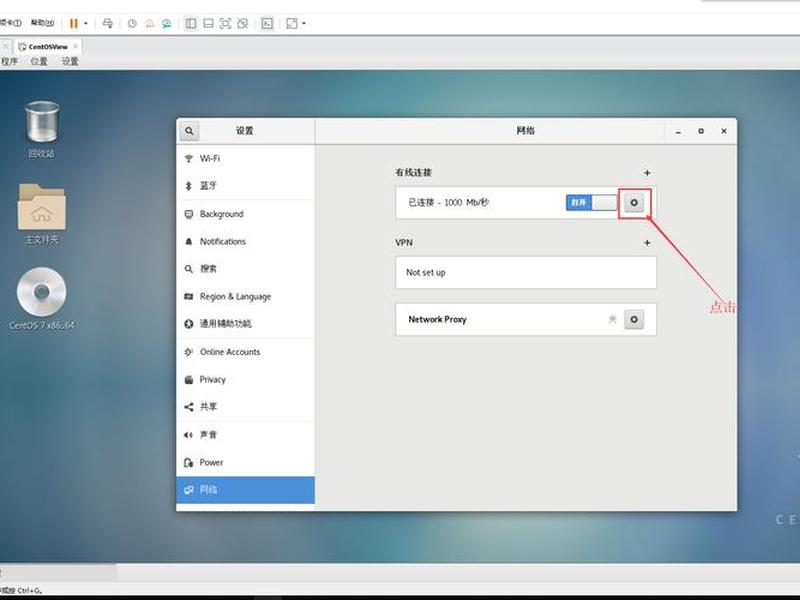Screen dimensions: 800x600
Task: Click the orange revert-to-snapshot toolbar icon
Action: point(149,23)
